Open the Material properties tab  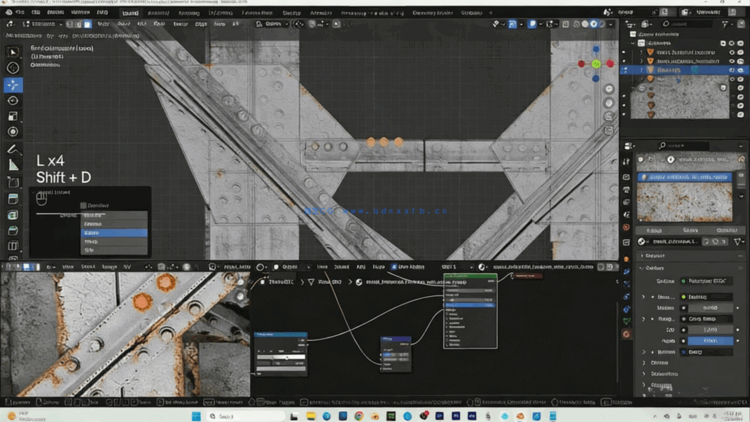[627, 334]
